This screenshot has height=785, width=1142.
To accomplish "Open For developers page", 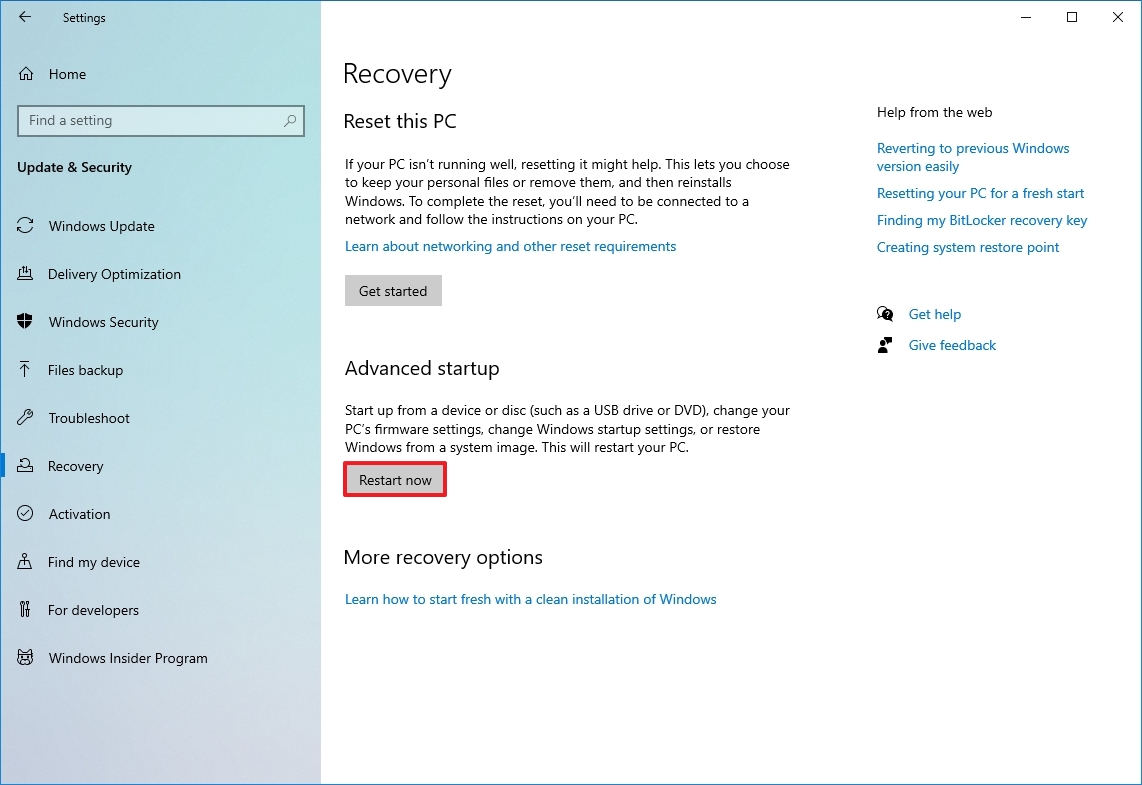I will pyautogui.click(x=93, y=610).
